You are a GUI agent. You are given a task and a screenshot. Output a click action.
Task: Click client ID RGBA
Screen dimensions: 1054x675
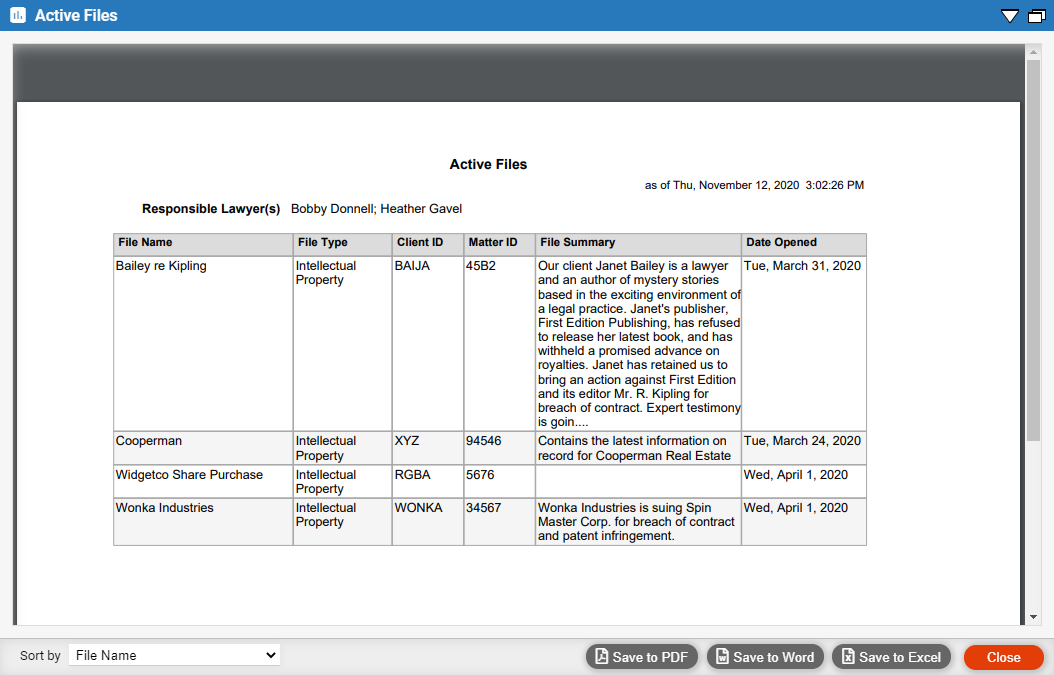[x=412, y=475]
